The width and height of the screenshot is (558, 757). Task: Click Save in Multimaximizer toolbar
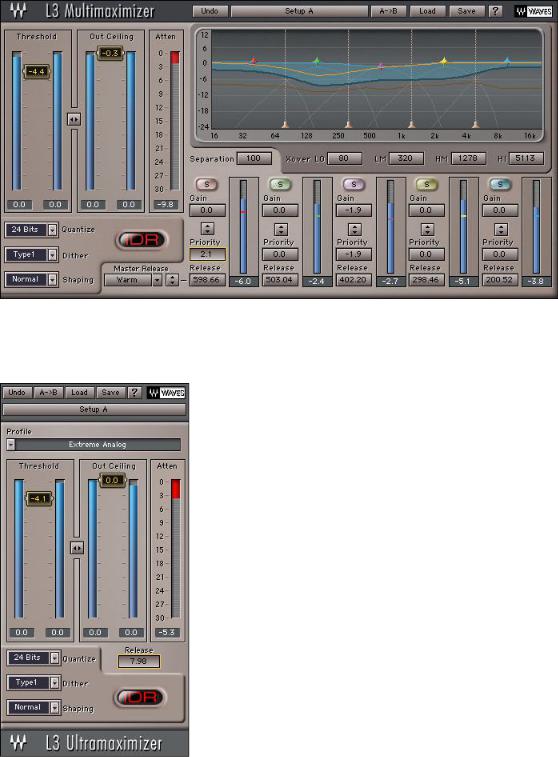click(466, 11)
